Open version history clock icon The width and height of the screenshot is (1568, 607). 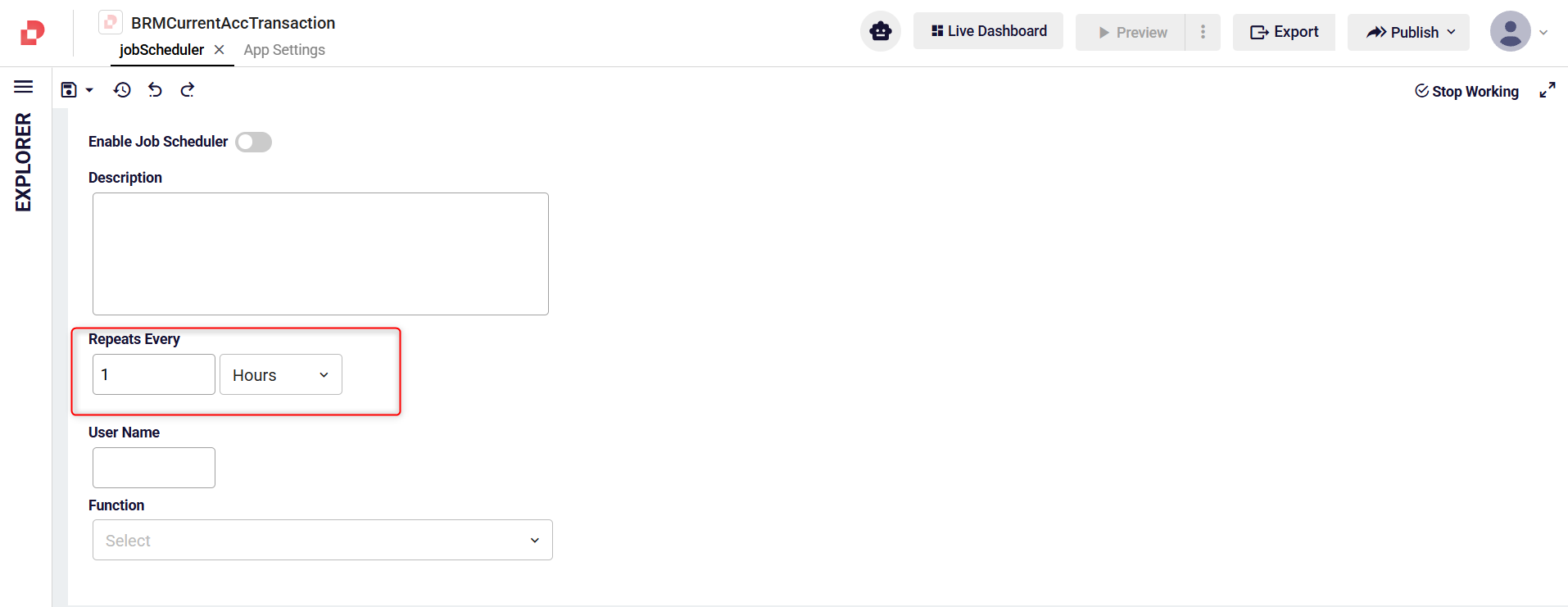122,90
